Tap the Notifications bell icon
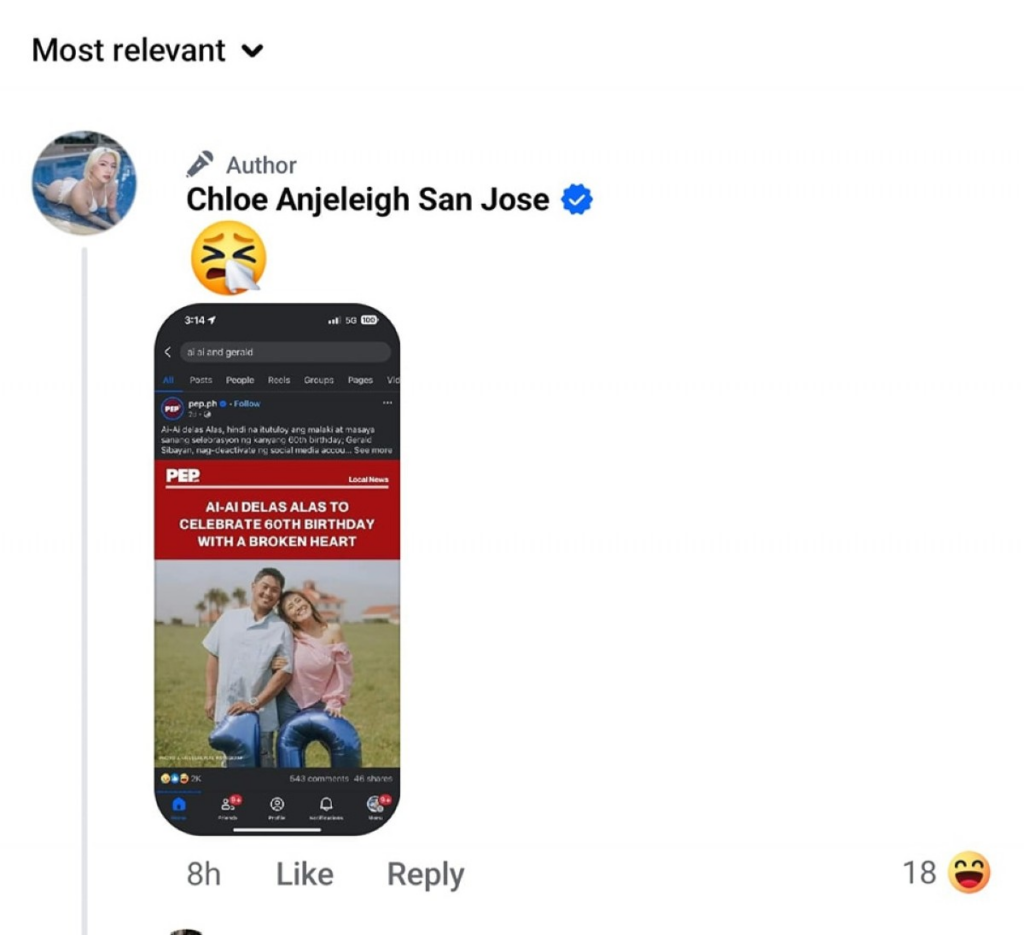The image size is (1024, 935). click(326, 806)
